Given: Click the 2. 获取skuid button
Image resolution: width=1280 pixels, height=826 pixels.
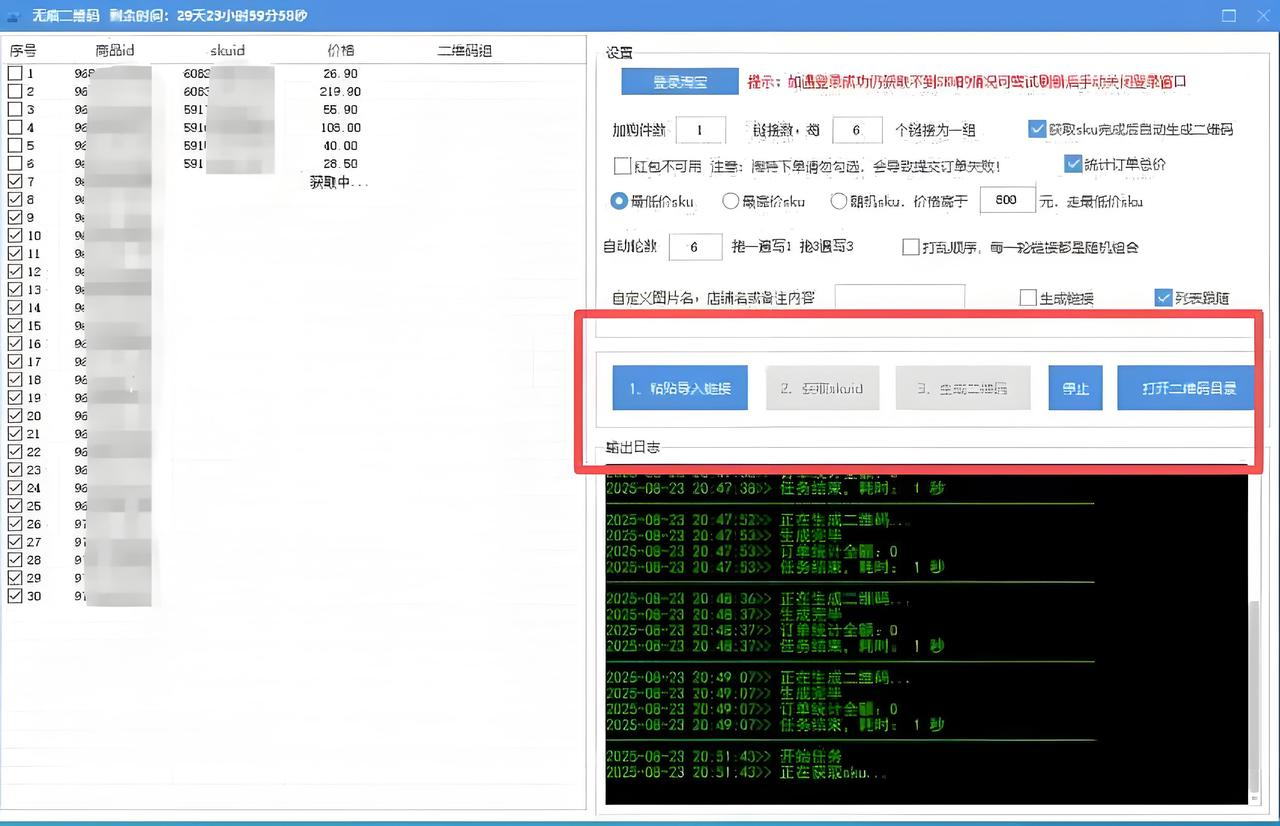Looking at the screenshot, I should (822, 388).
